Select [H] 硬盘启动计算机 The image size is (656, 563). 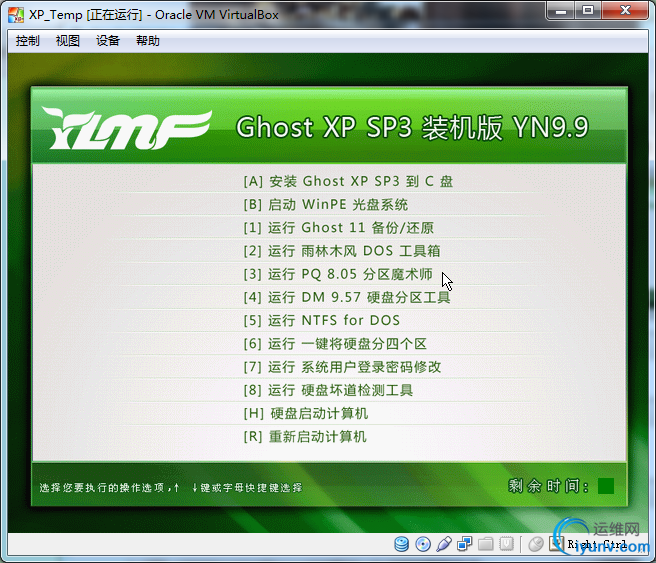pyautogui.click(x=306, y=414)
